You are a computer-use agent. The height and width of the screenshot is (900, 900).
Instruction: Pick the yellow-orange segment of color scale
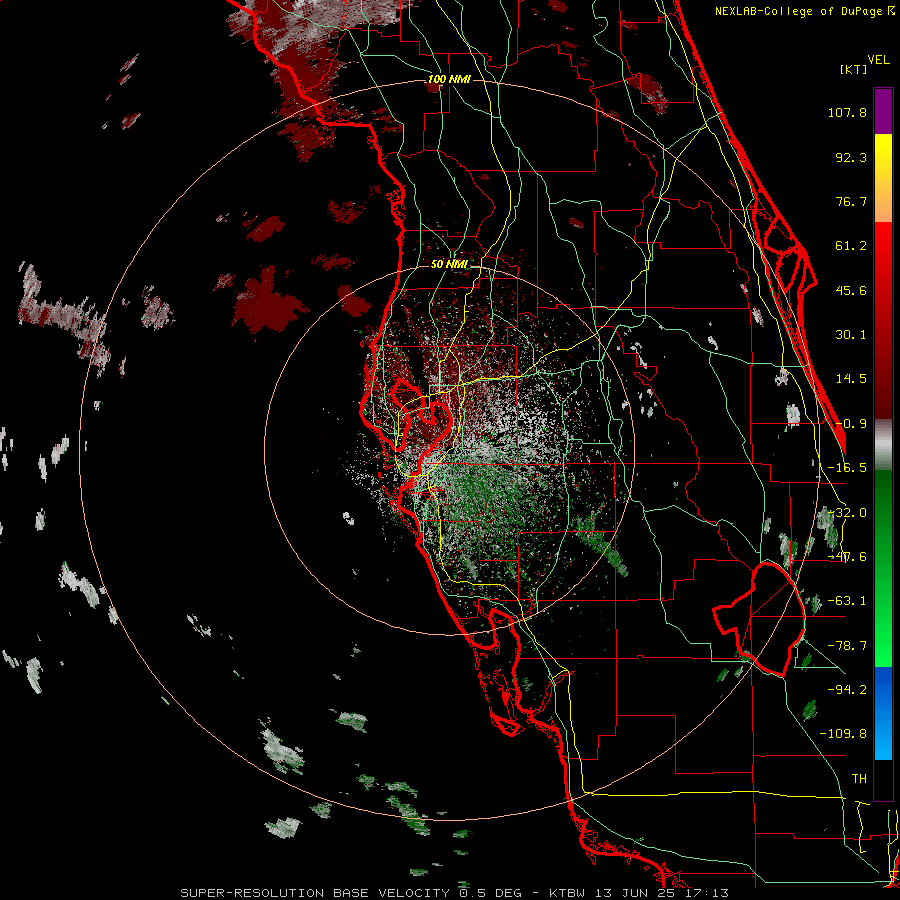coord(883,178)
